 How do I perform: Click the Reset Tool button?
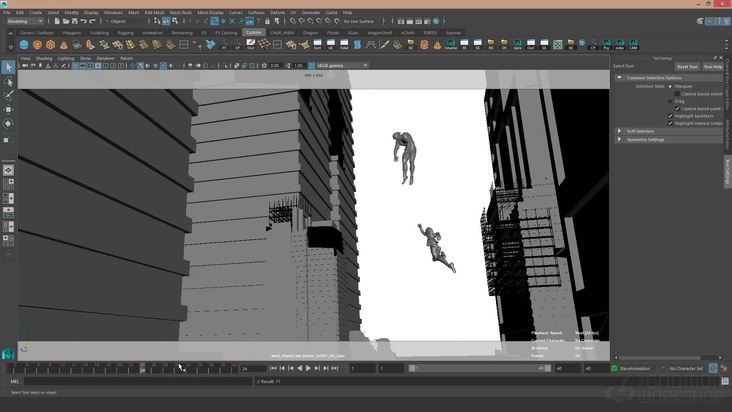pos(686,67)
